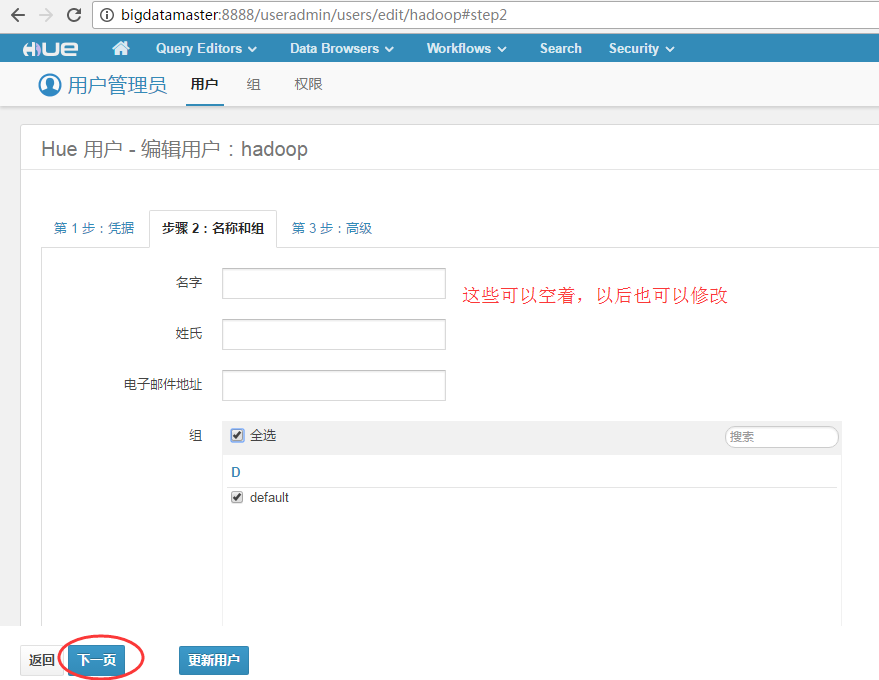Switch to 组 tab in admin navigation
879x680 pixels.
[x=253, y=85]
